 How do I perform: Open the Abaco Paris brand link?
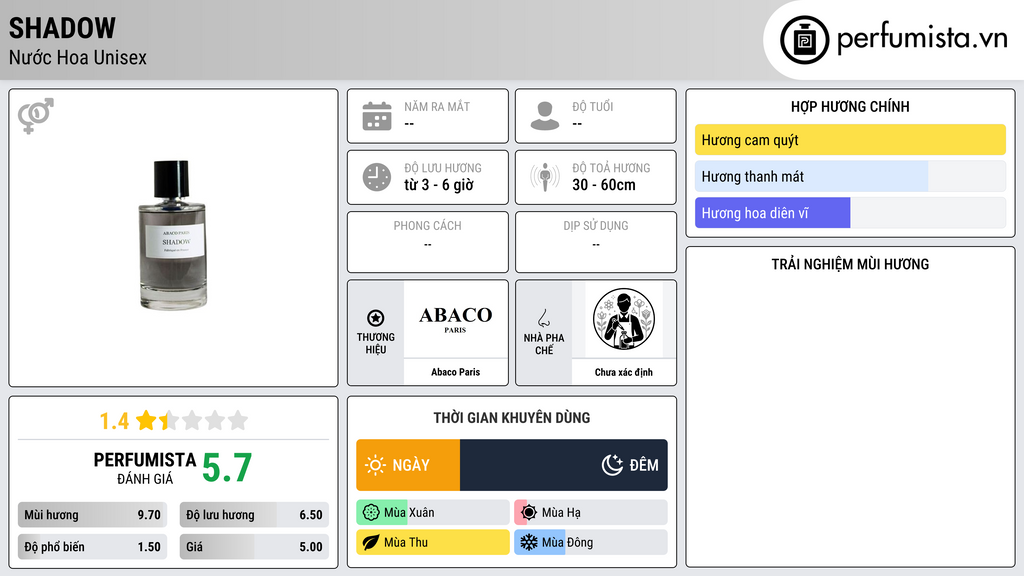click(x=455, y=372)
